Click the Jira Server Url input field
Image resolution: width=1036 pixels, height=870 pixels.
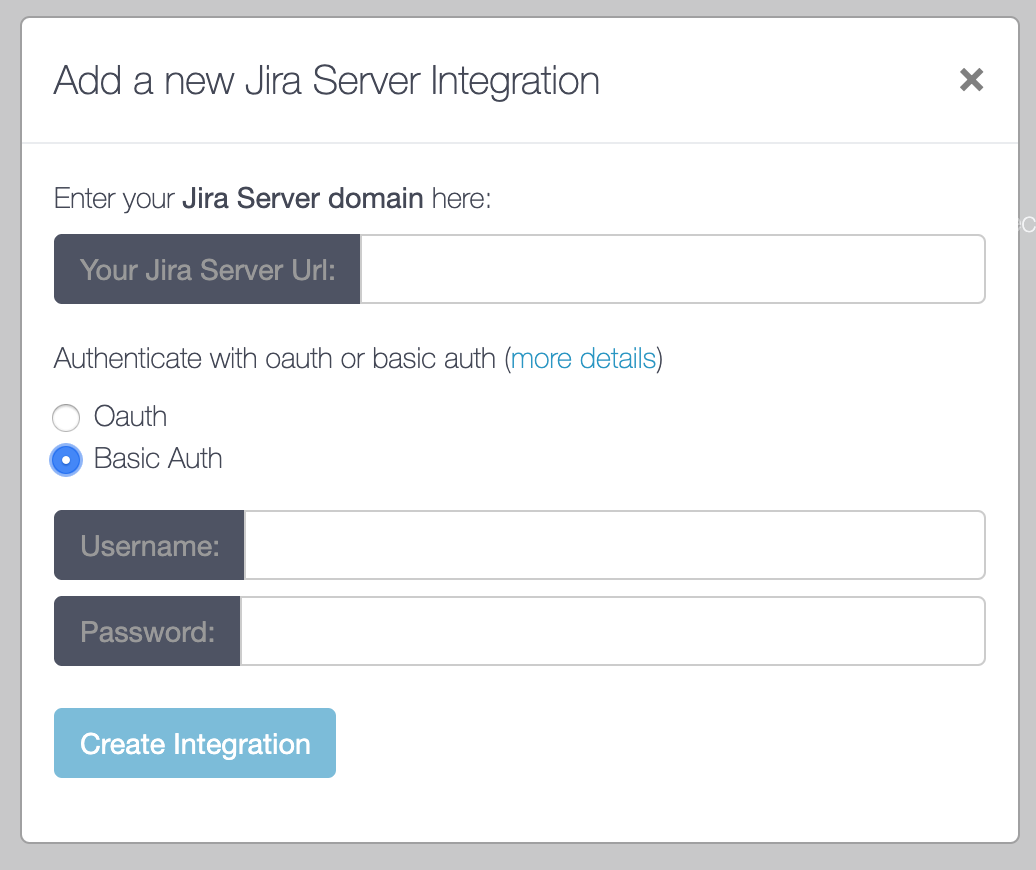673,269
